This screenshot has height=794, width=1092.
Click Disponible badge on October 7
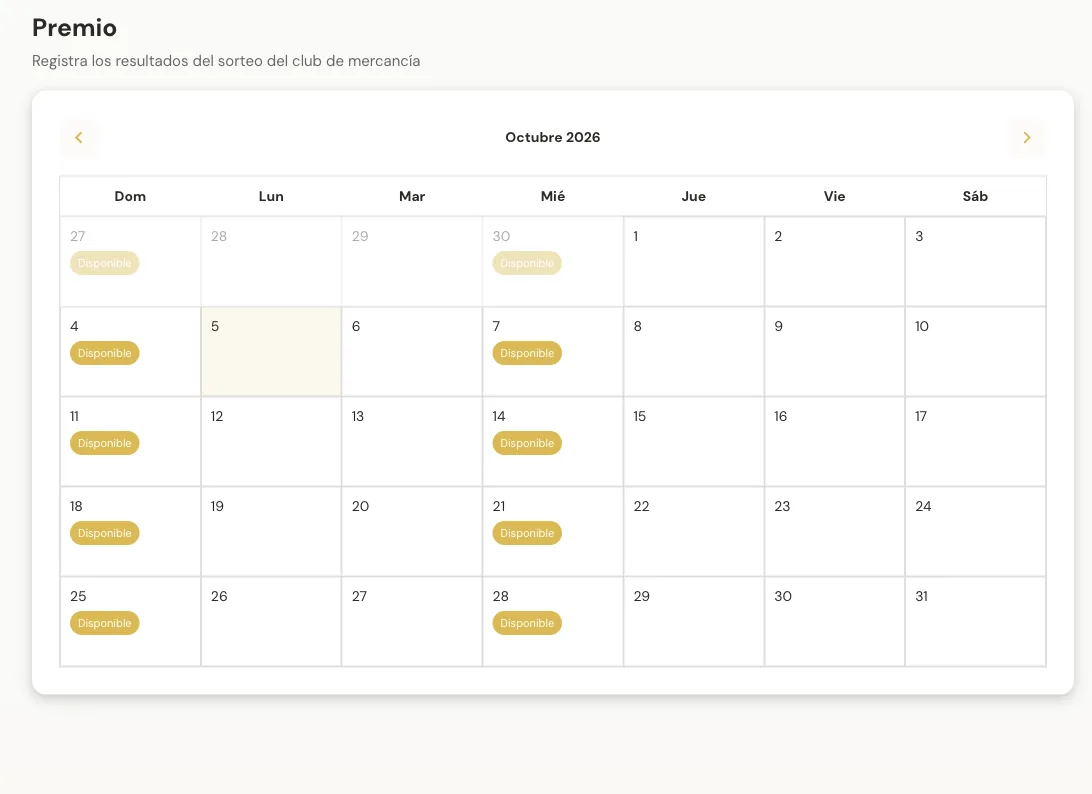pyautogui.click(x=526, y=353)
